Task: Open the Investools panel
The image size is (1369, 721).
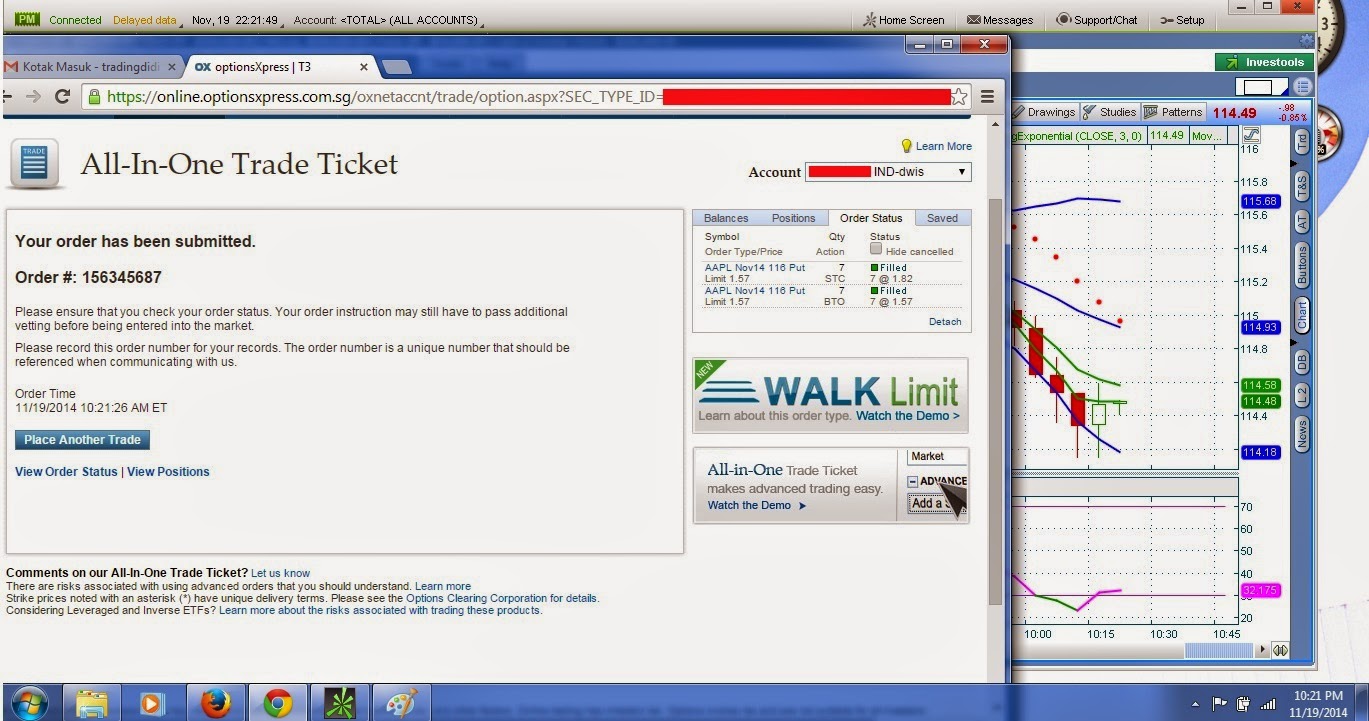Action: [x=1265, y=62]
